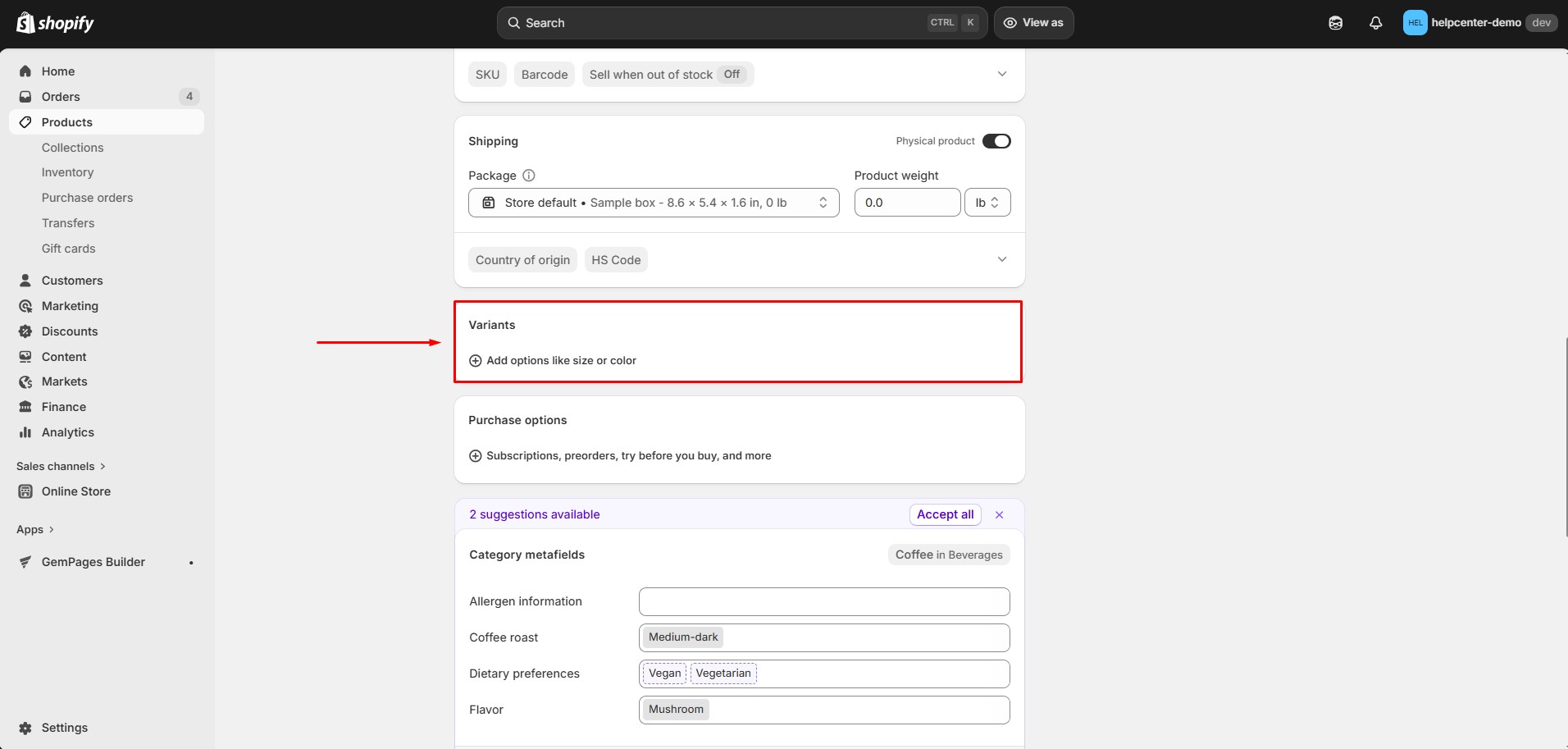This screenshot has height=749, width=1568.
Task: Open Discounts via its sidebar icon
Action: tap(25, 331)
